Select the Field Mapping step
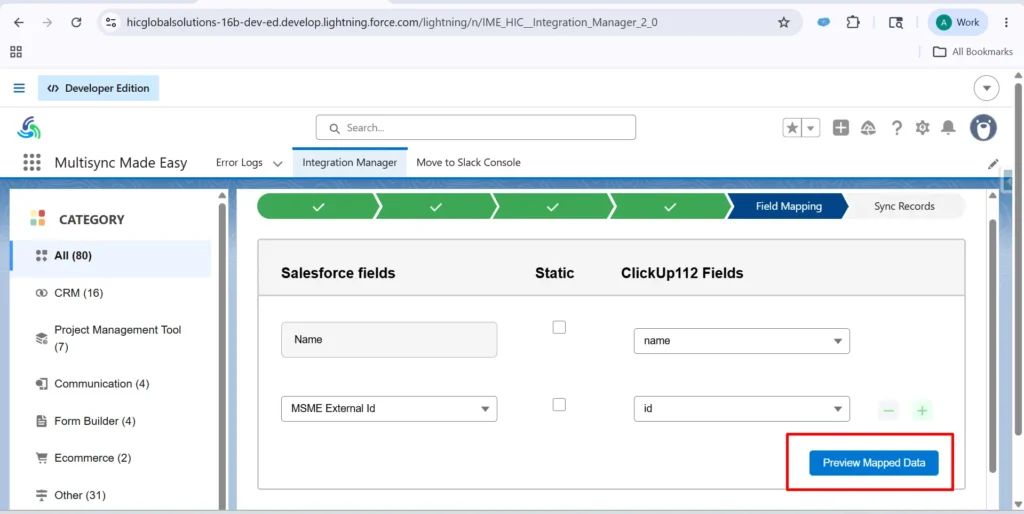Screen dimensions: 1024x514 click(x=788, y=206)
